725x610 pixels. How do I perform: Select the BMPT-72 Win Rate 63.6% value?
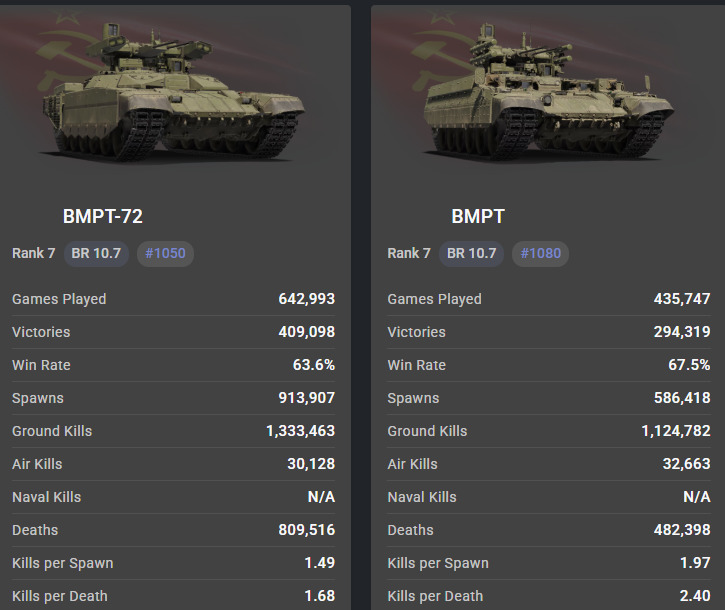click(x=313, y=365)
